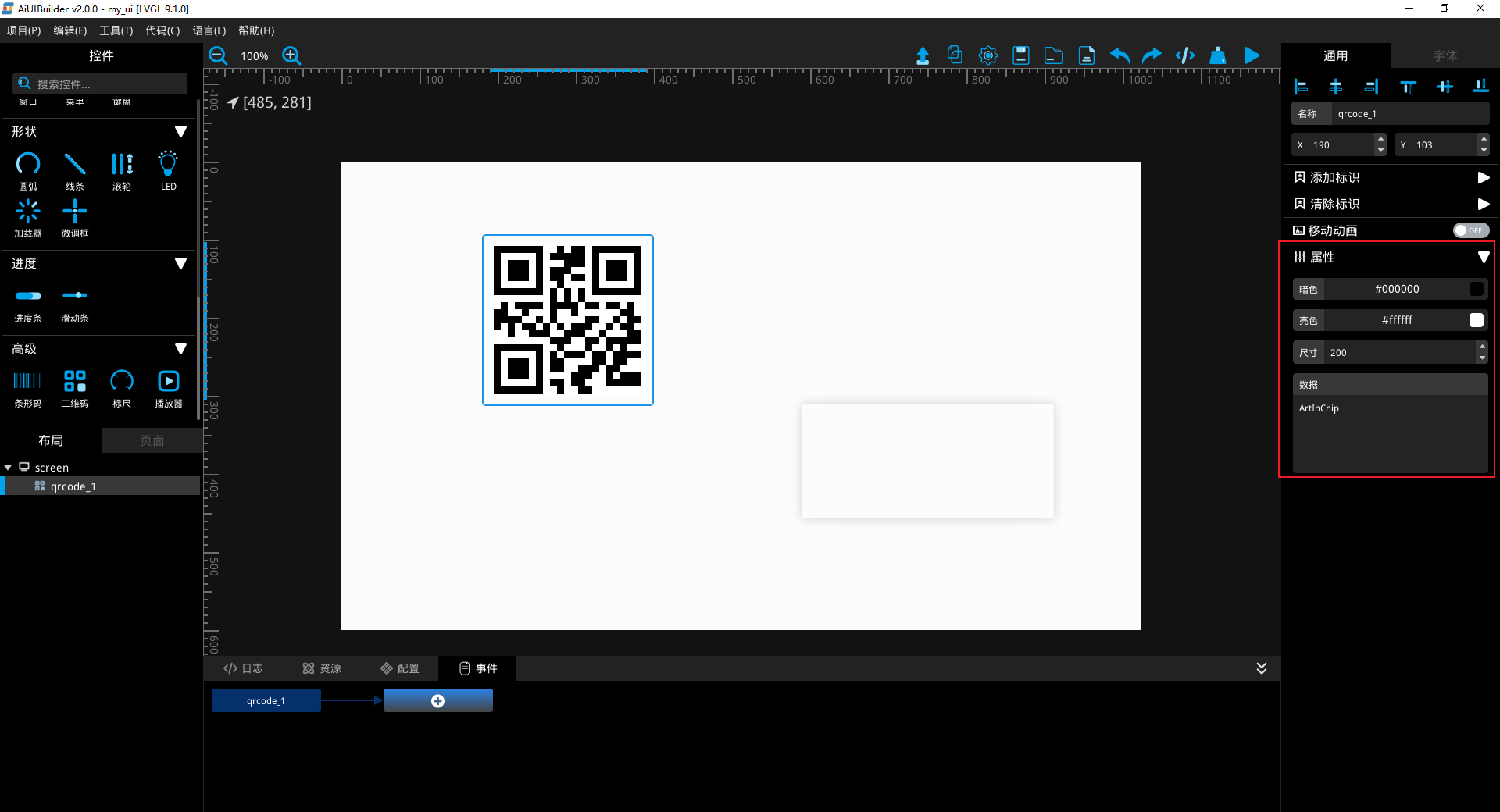Align vertical center icon in properties panel

pyautogui.click(x=1445, y=87)
